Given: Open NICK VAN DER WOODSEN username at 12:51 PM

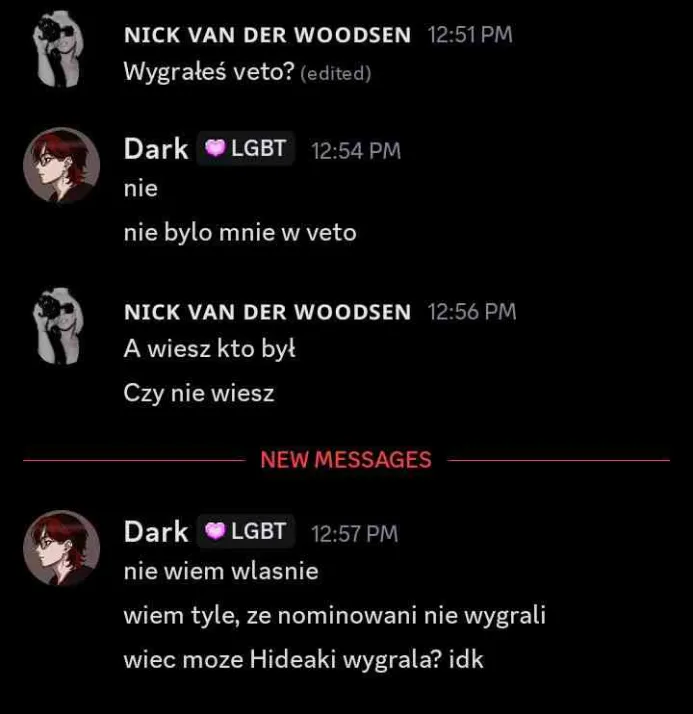Looking at the screenshot, I should click(x=267, y=35).
